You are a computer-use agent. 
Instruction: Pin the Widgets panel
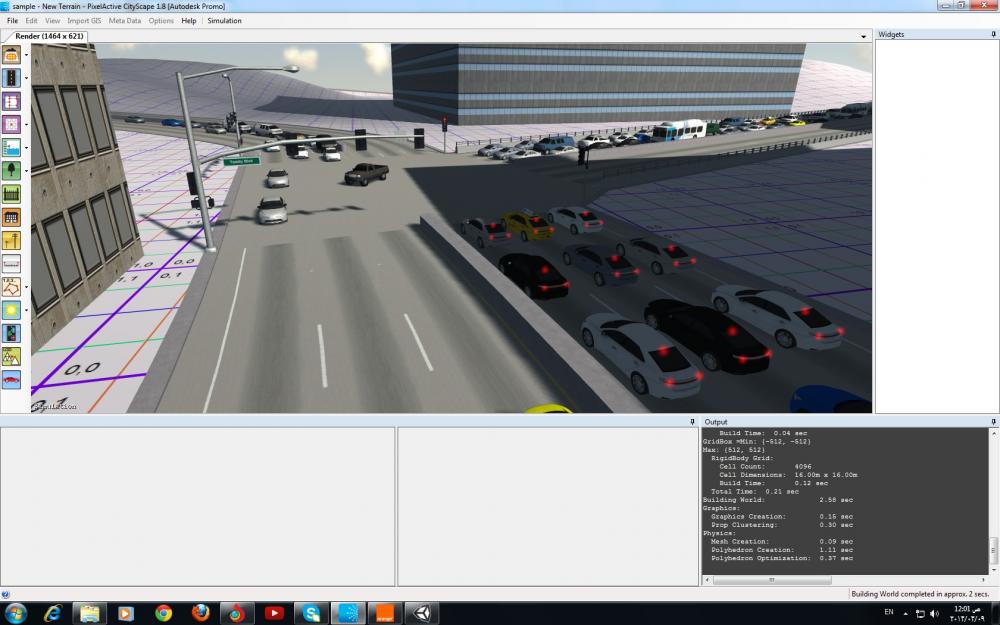994,34
